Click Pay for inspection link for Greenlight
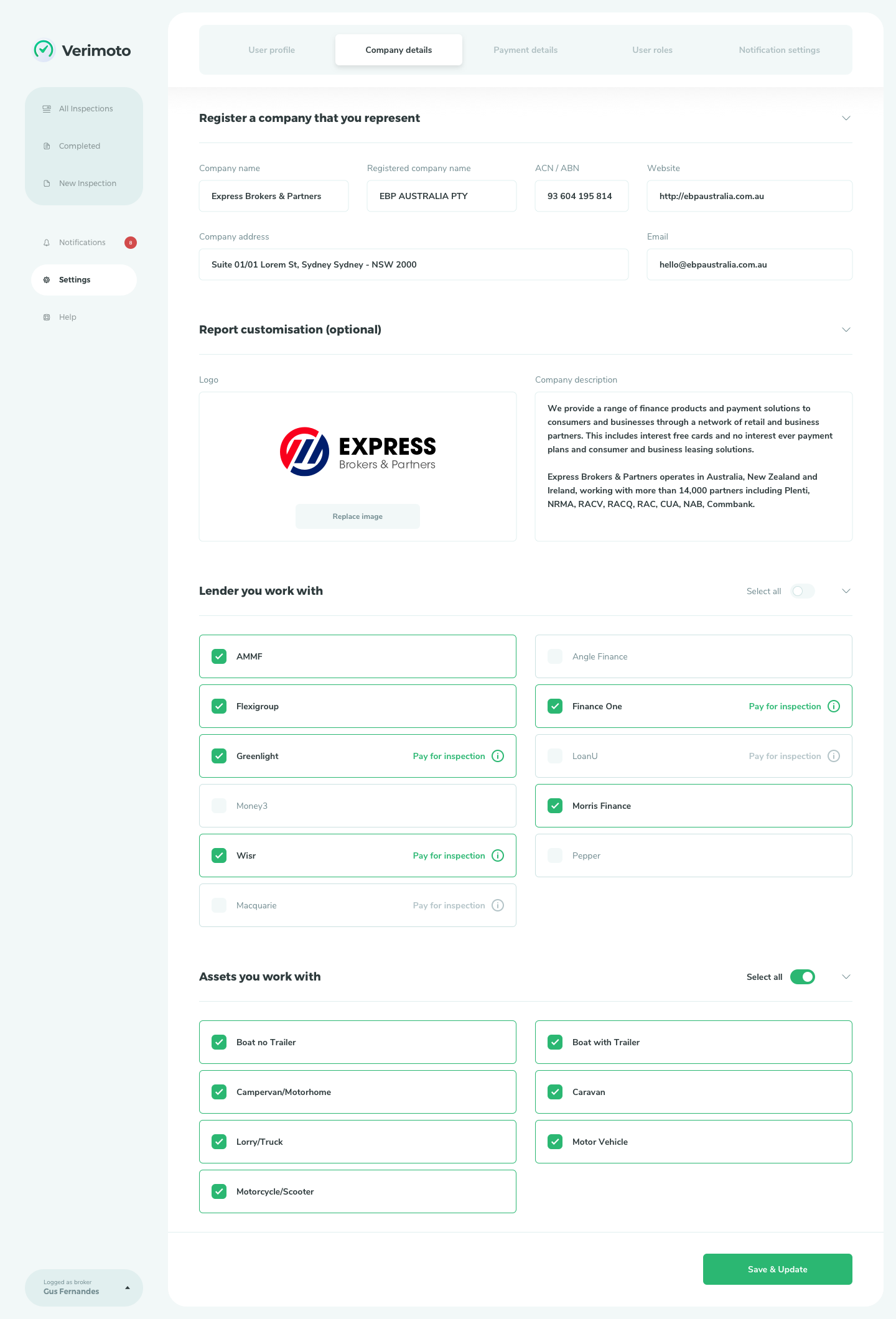 pos(449,756)
